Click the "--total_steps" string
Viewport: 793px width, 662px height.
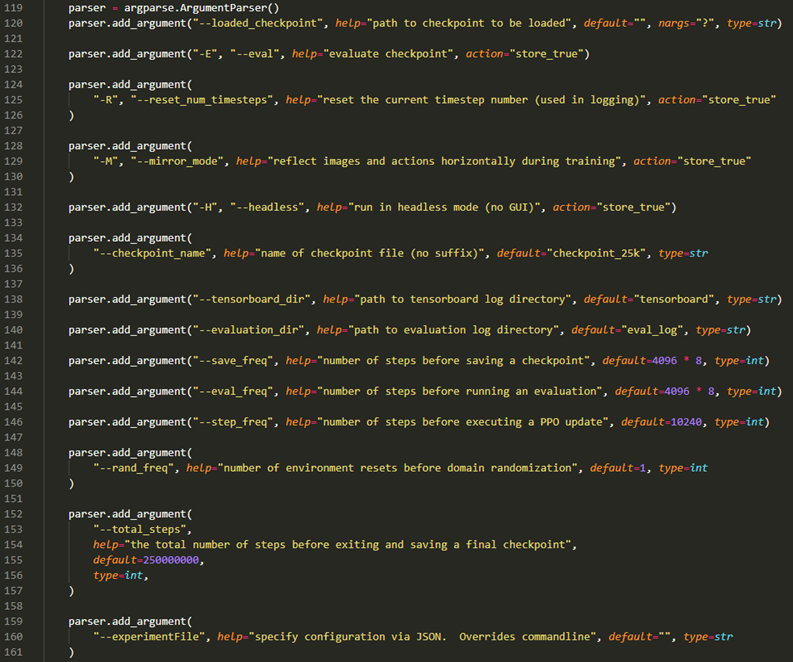[x=140, y=529]
